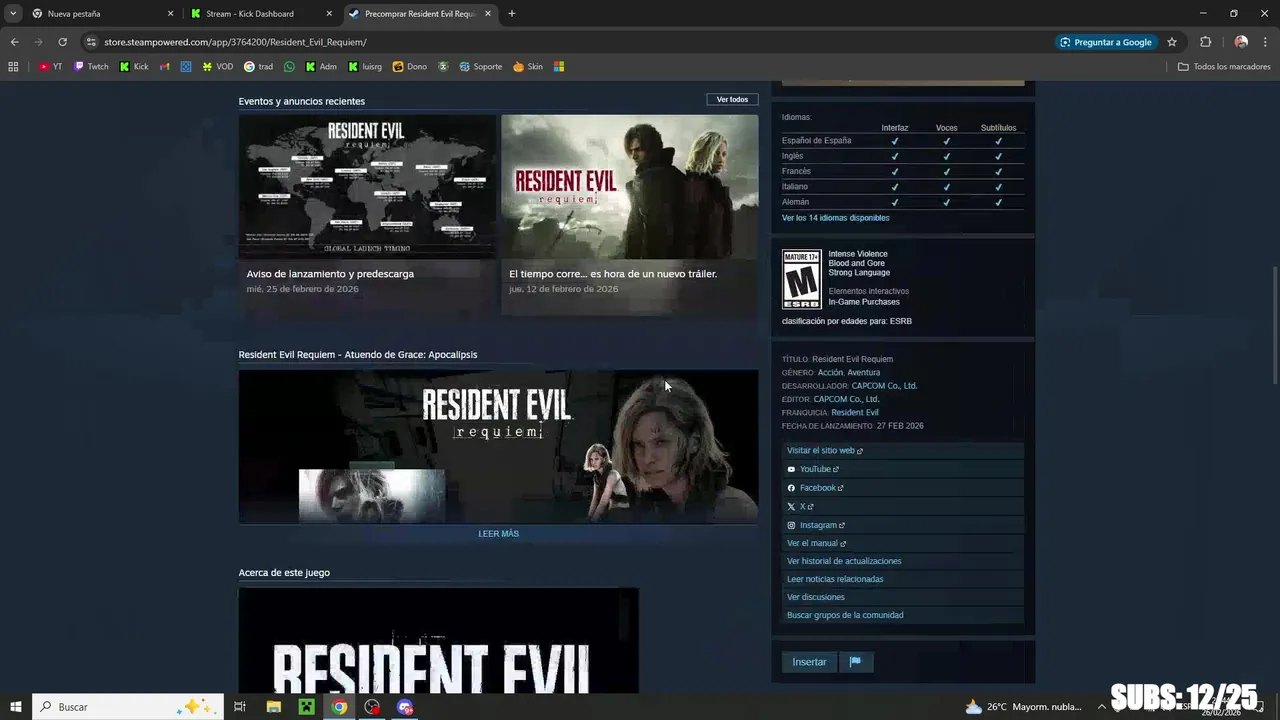View site information in address bar

tap(91, 42)
